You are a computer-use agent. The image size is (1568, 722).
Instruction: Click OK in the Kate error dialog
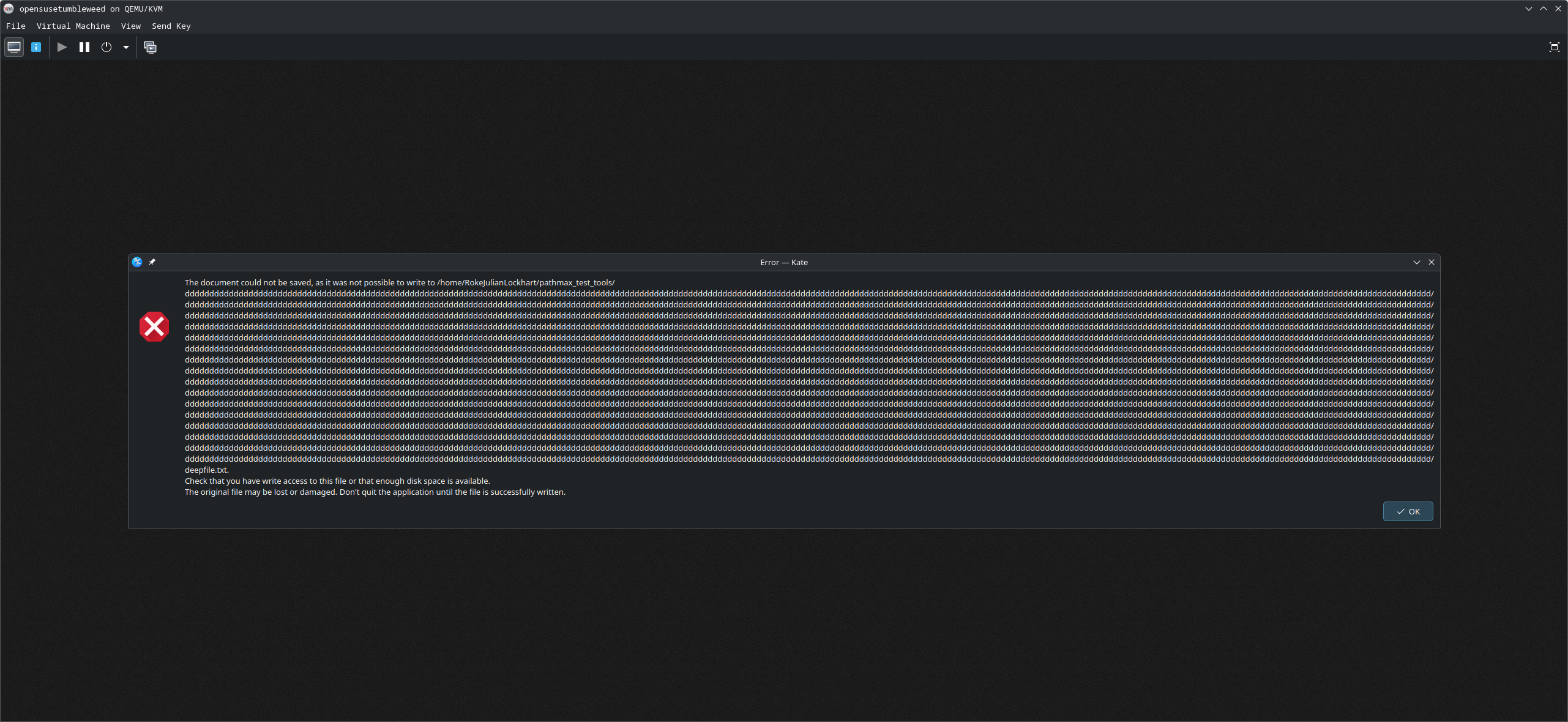pos(1408,511)
